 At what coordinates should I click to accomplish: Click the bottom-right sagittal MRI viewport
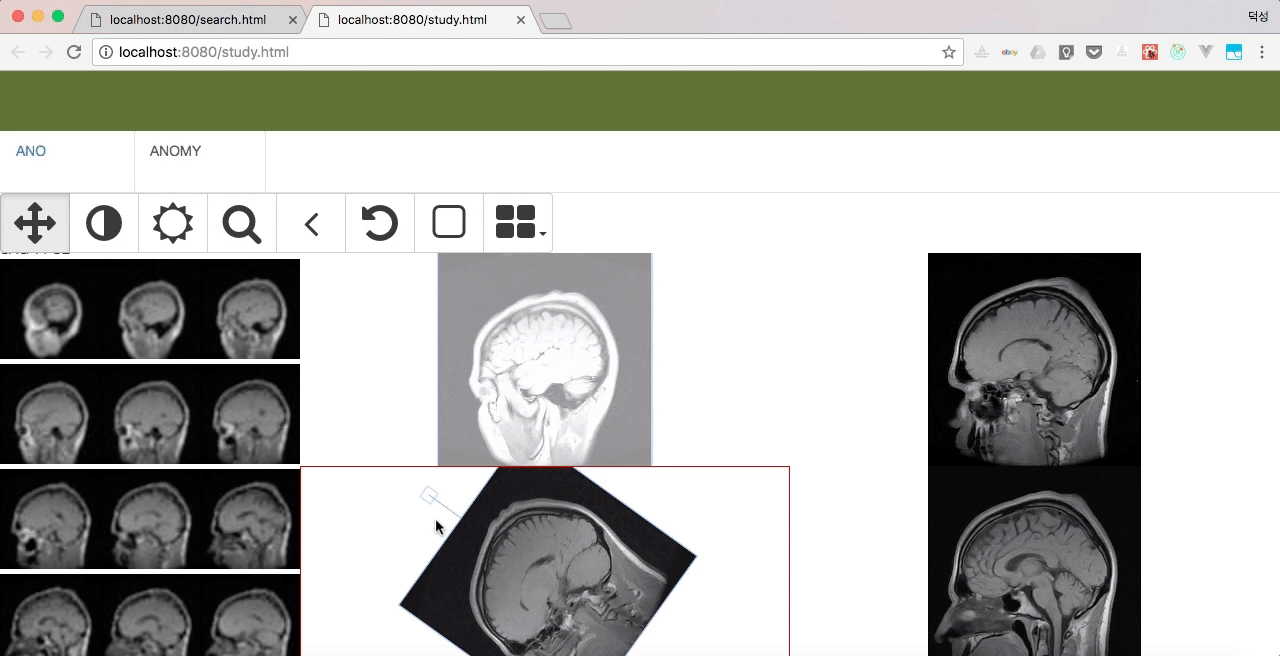point(1034,561)
